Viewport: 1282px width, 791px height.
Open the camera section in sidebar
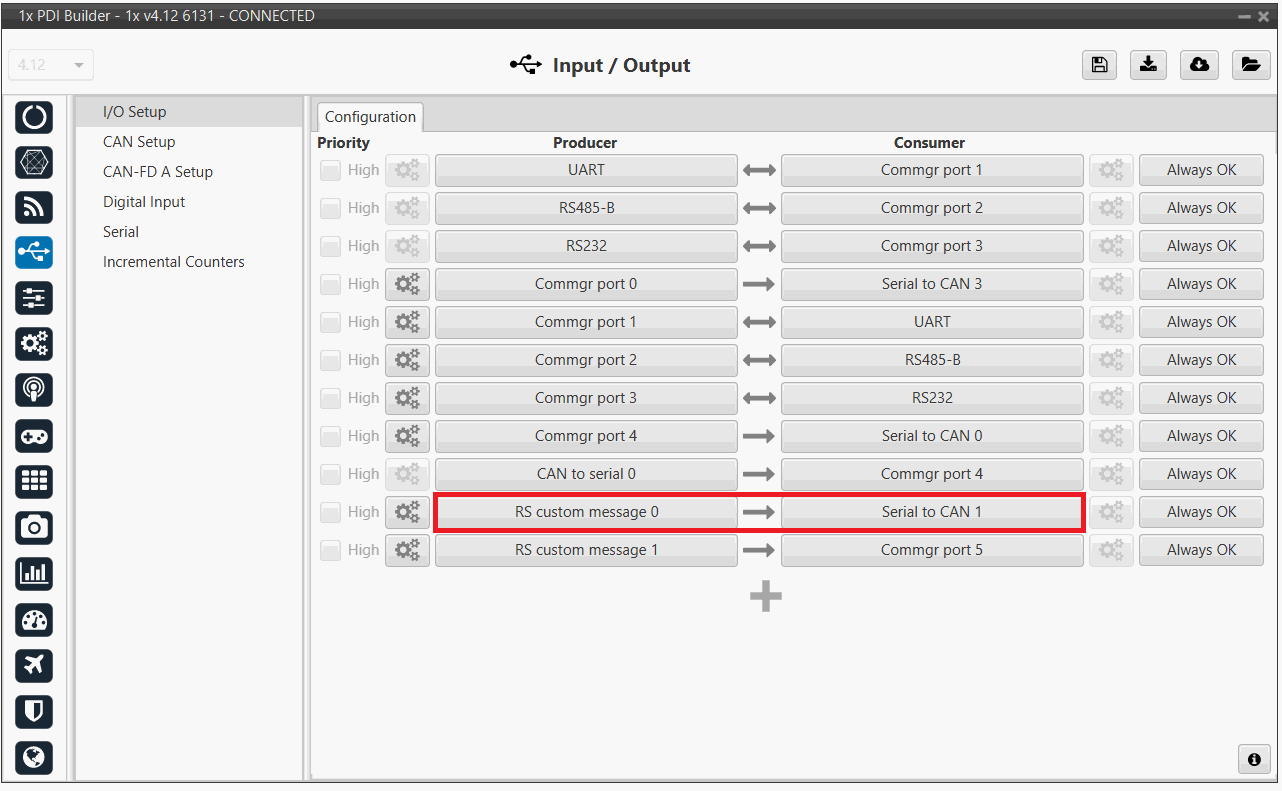(34, 527)
